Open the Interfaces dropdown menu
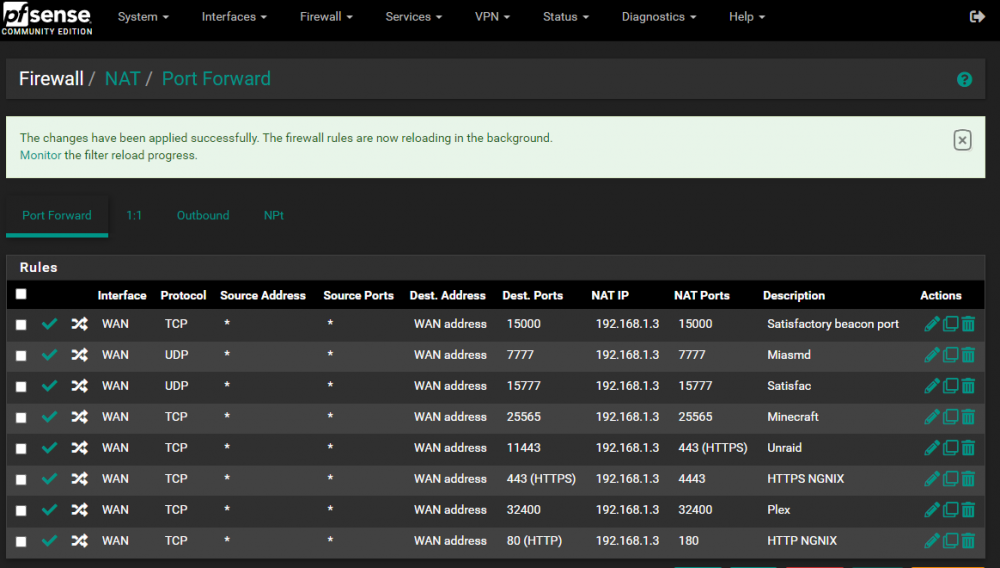The width and height of the screenshot is (1000, 568). point(234,17)
